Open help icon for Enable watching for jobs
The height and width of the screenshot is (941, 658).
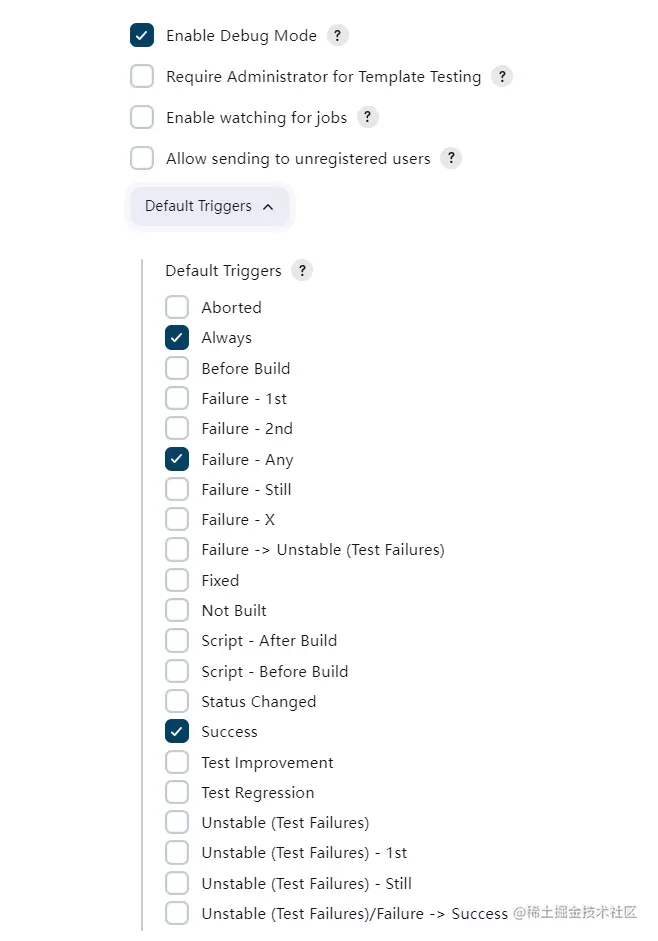click(368, 118)
